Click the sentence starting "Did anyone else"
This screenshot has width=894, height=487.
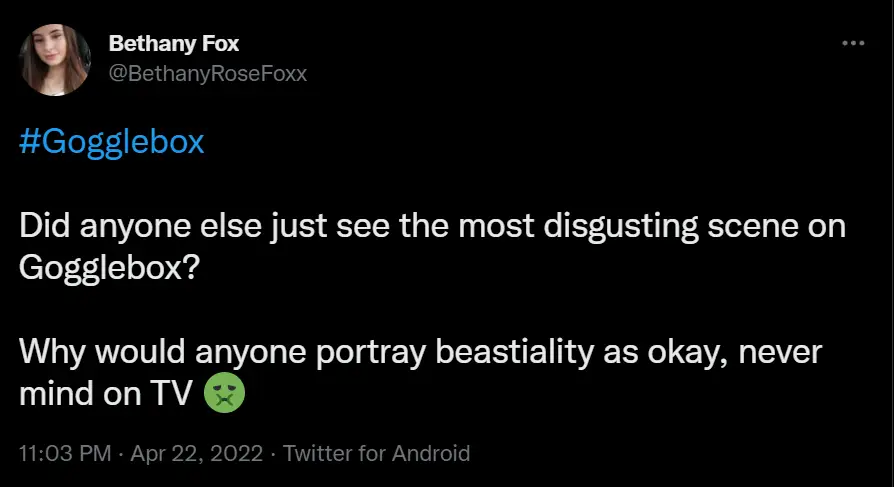(432, 227)
